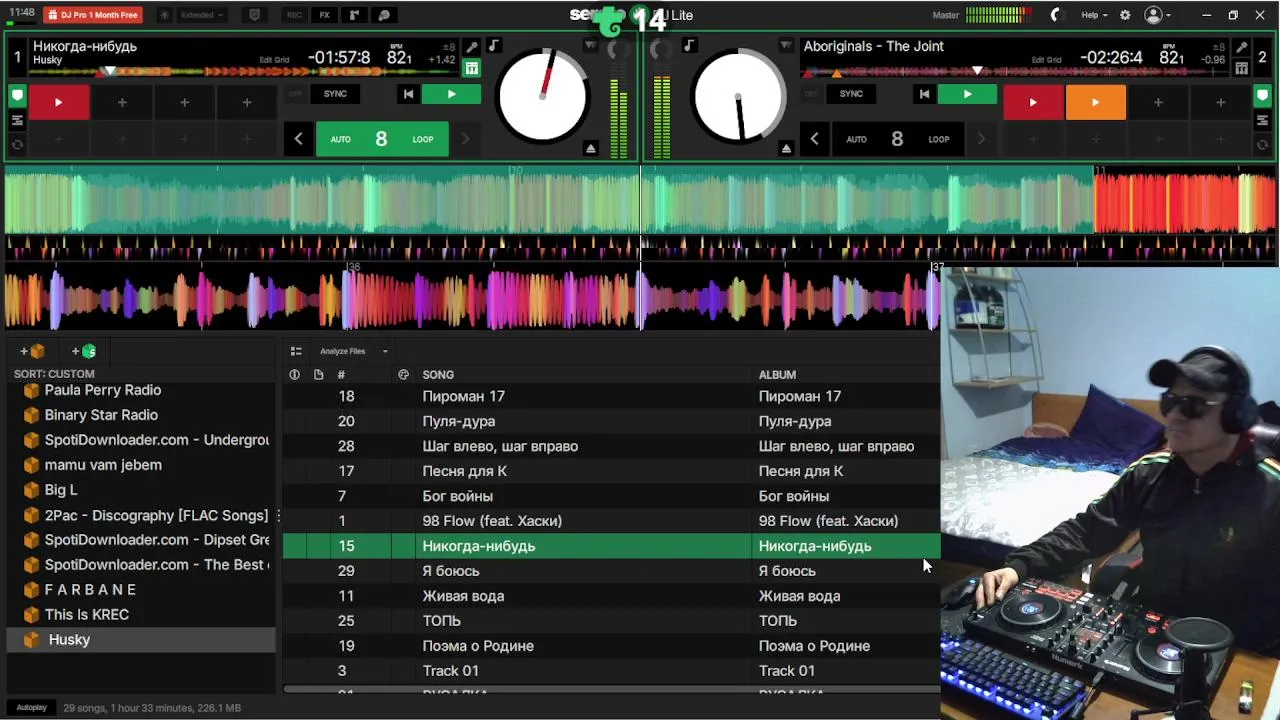The height and width of the screenshot is (720, 1280).
Task: Sort library by # track number column
Action: pyautogui.click(x=341, y=375)
